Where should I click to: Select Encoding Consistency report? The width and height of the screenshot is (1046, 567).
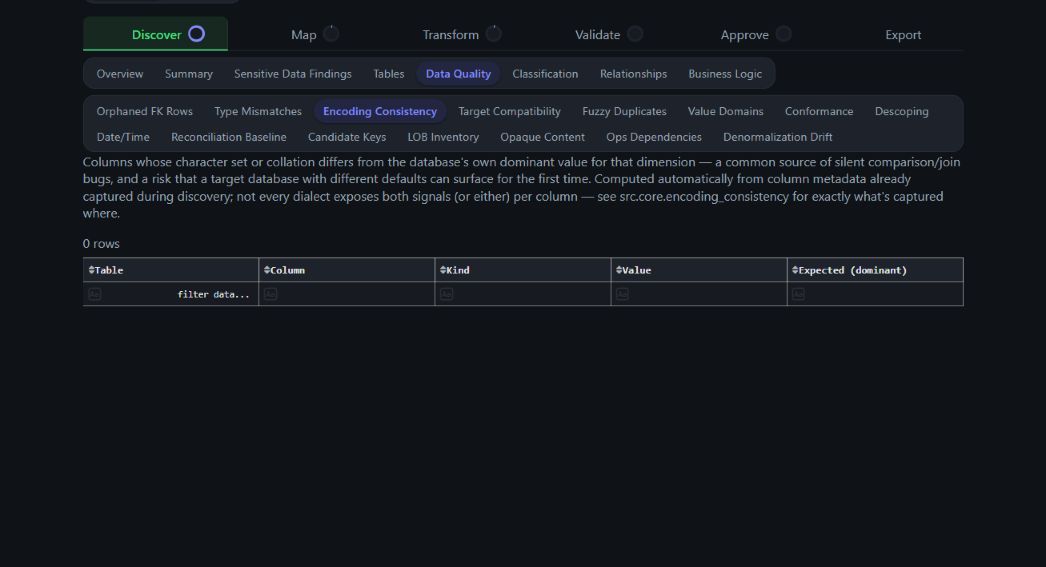tap(380, 111)
